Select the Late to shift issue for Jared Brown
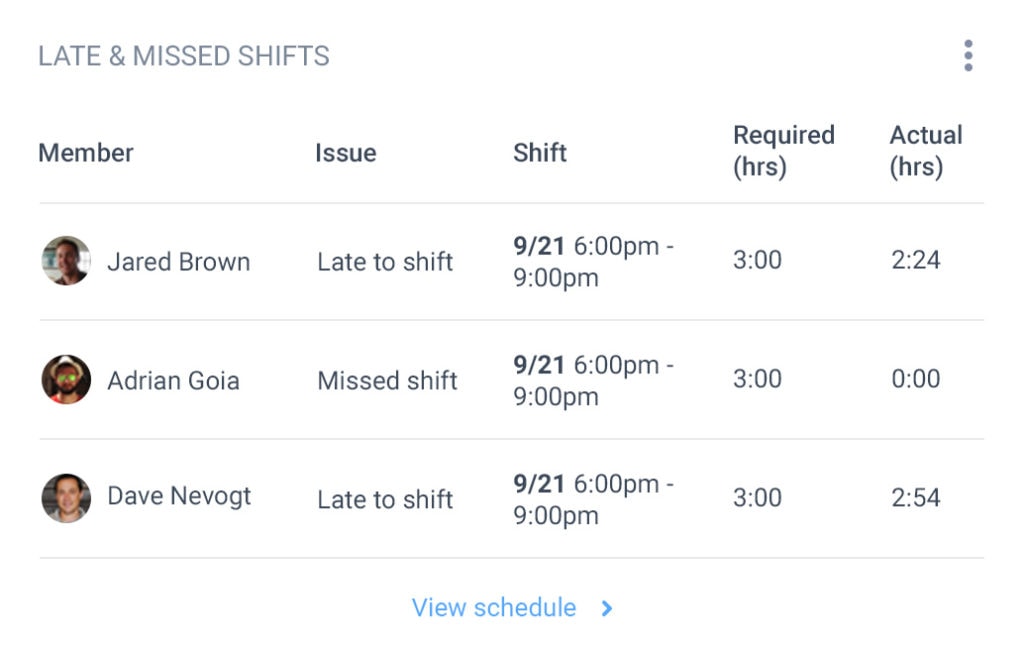This screenshot has width=1024, height=656. coord(385,261)
